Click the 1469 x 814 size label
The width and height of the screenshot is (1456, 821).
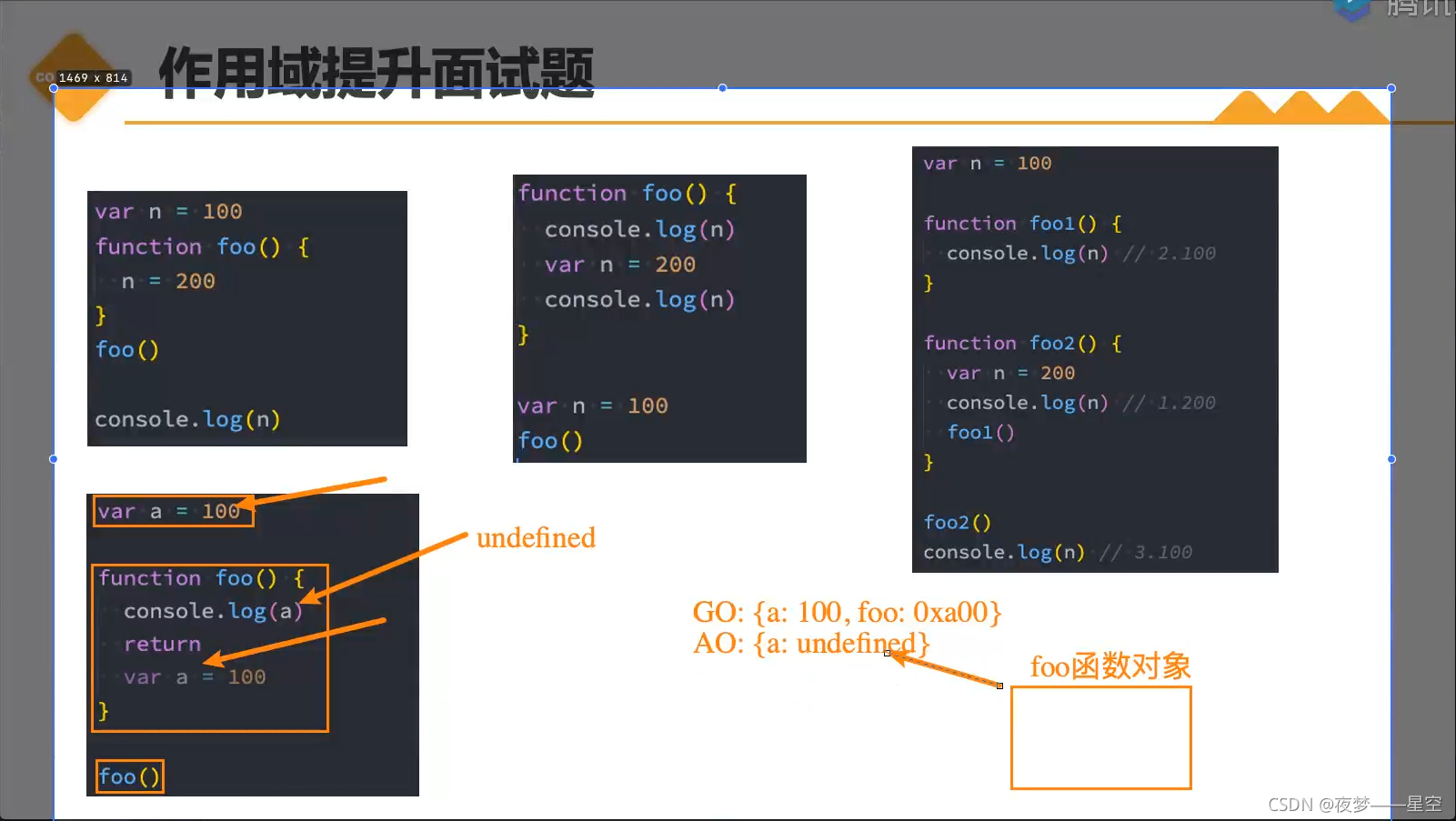coord(93,78)
